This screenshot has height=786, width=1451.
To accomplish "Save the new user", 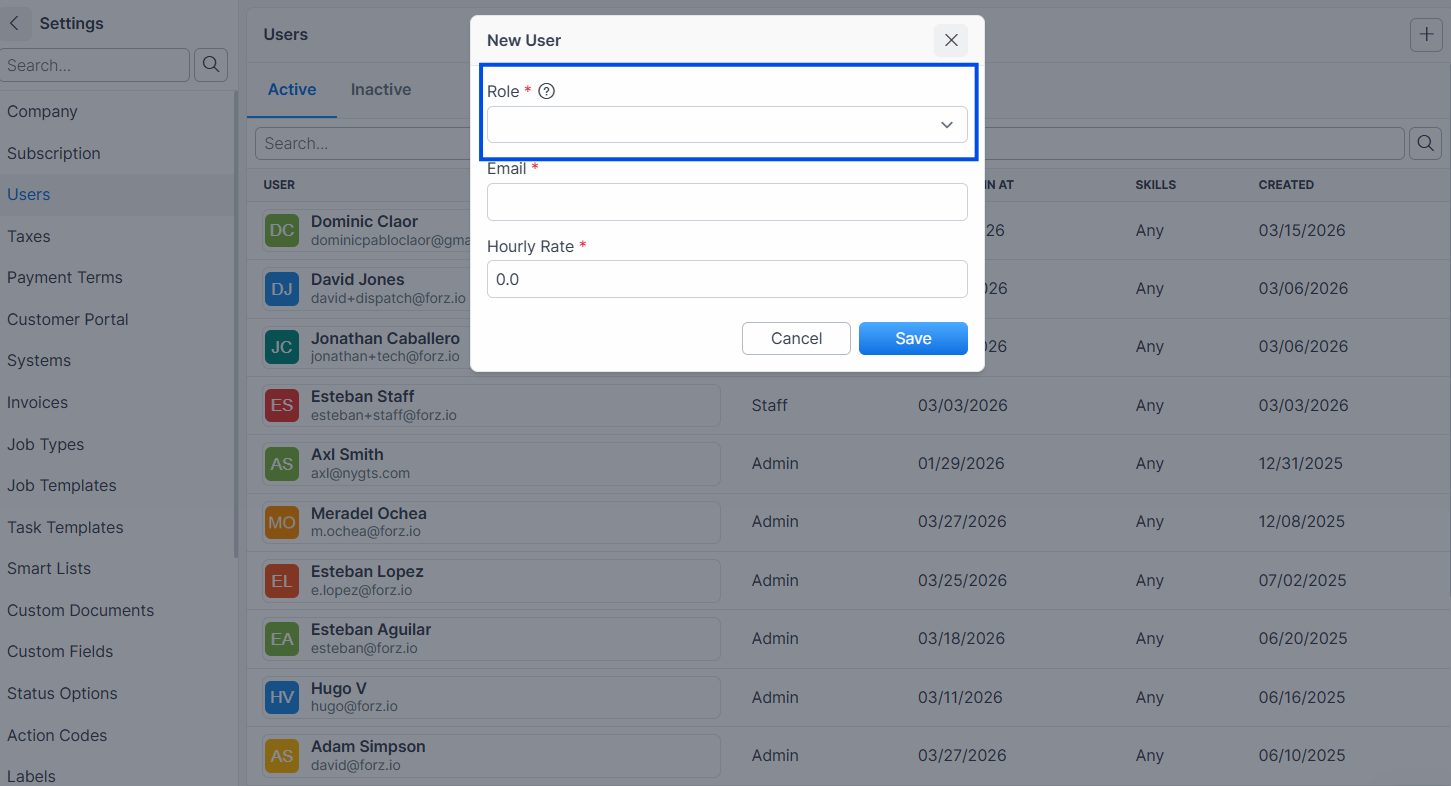I will (913, 338).
